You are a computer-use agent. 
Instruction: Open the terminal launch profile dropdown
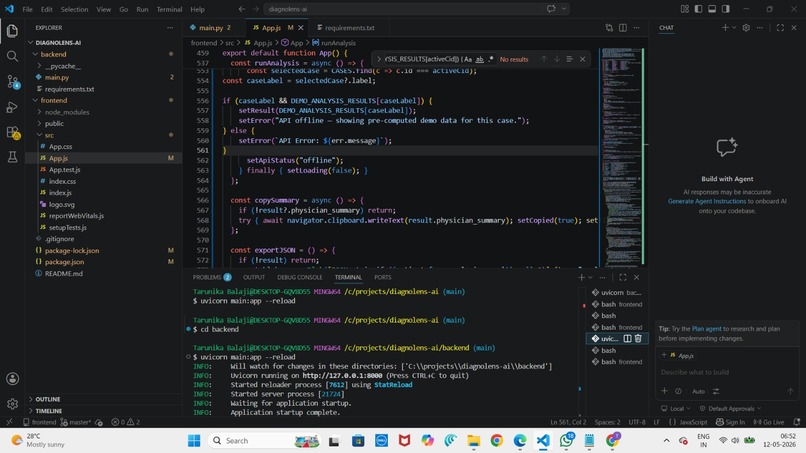(590, 278)
